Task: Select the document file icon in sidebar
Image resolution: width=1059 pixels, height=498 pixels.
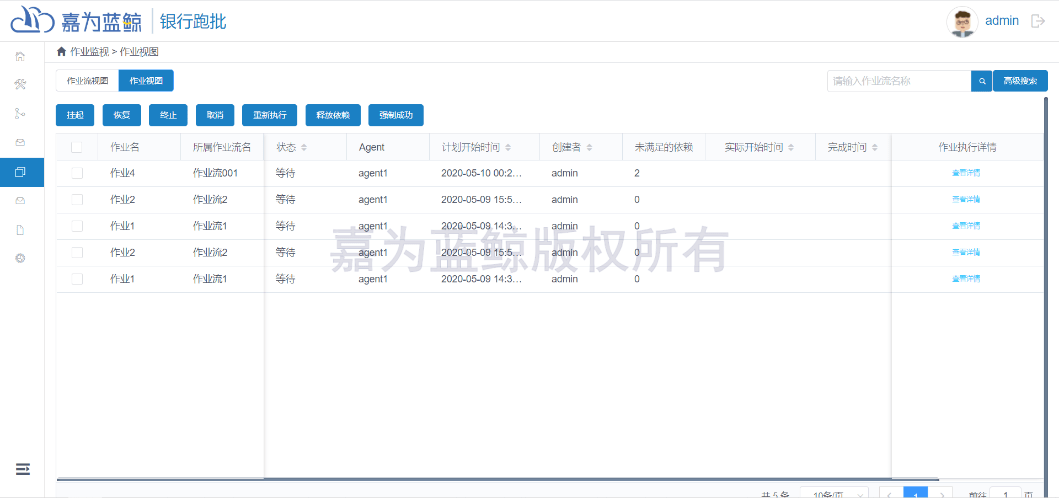Action: (21, 230)
